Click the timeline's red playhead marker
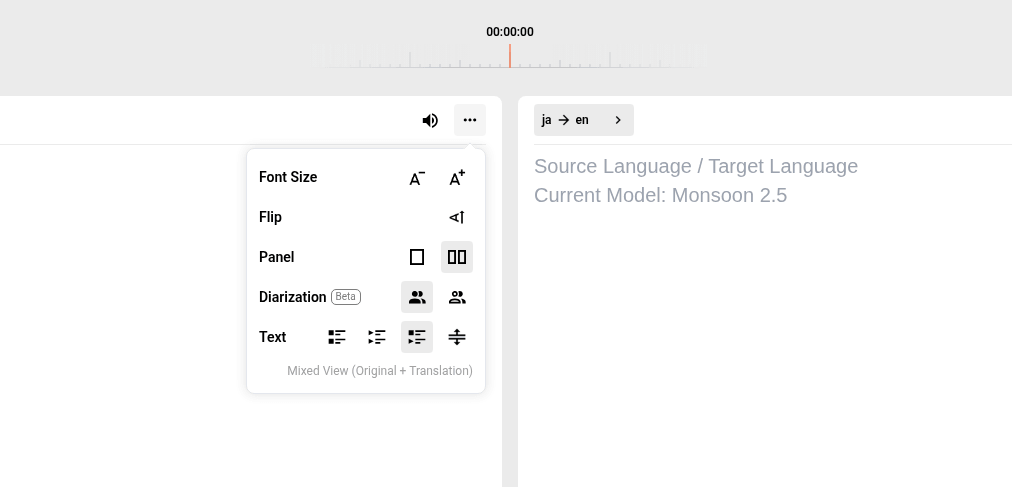Viewport: 1012px width, 487px height. pos(509,55)
